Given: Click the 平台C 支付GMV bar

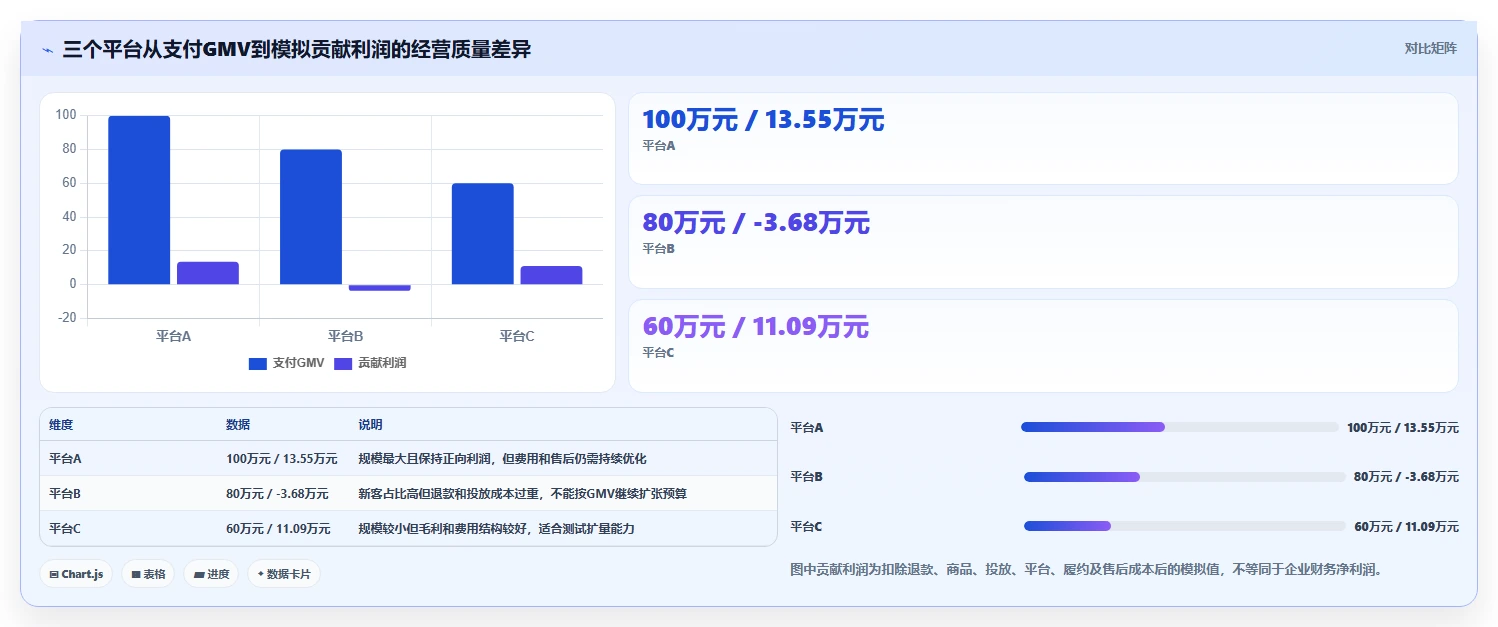Looking at the screenshot, I should click(x=483, y=234).
